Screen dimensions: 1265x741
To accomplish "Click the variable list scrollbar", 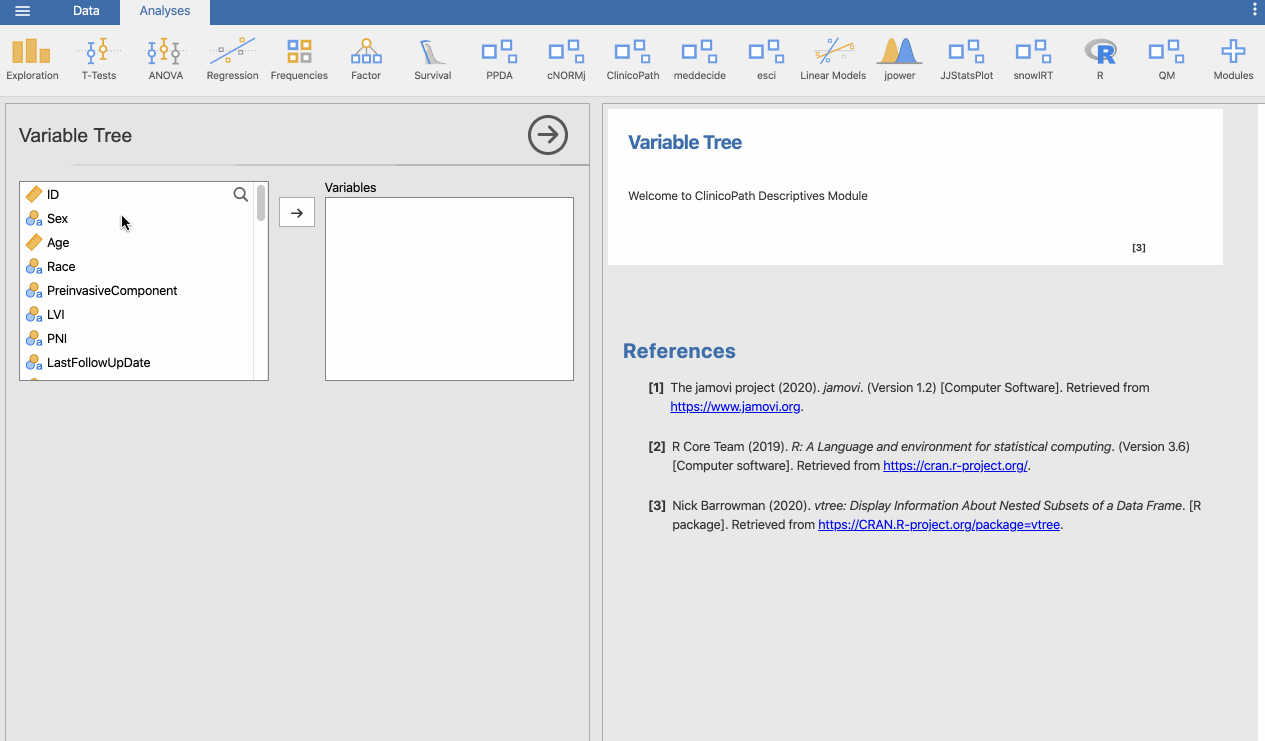I will 261,203.
